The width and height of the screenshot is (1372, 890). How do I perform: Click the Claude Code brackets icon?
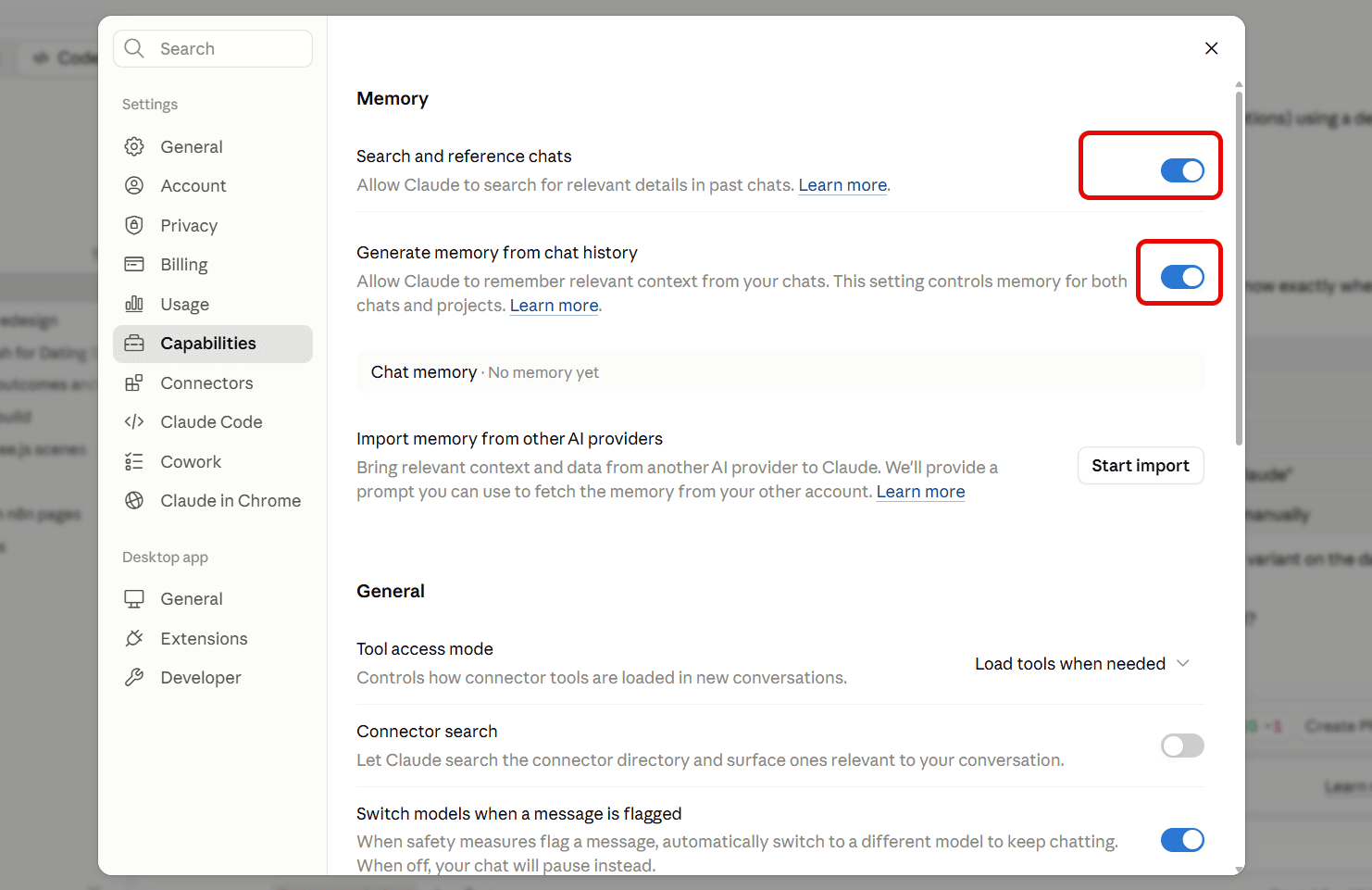pos(134,421)
